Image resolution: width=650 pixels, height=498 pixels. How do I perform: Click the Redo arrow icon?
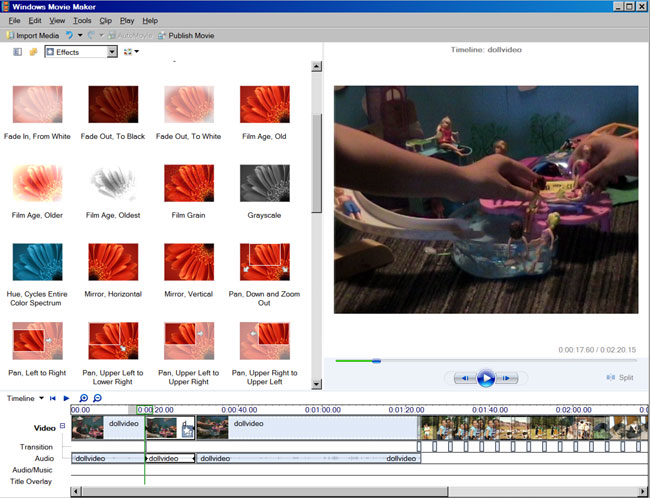(91, 35)
